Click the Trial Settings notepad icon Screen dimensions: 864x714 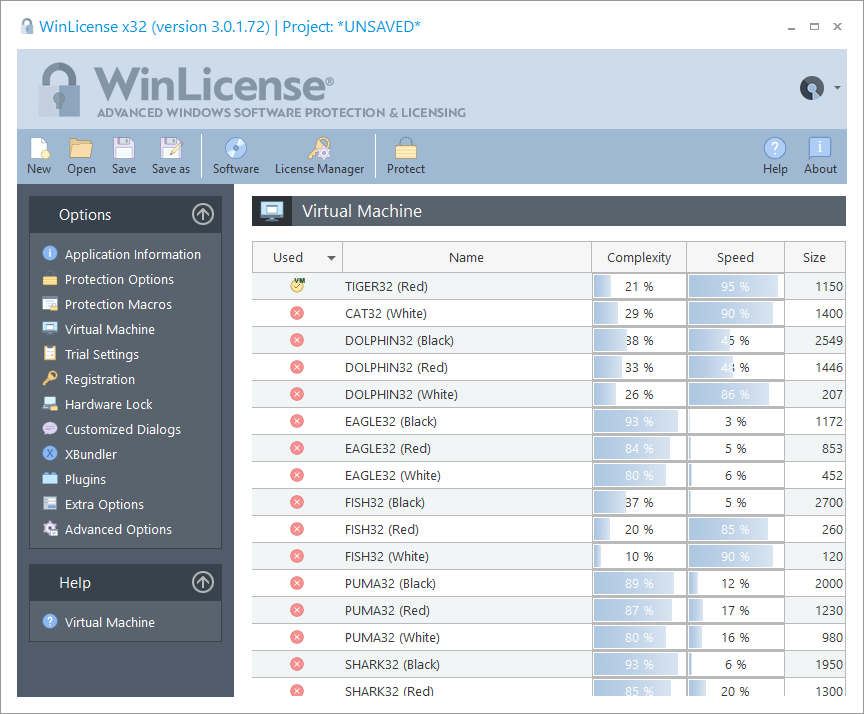coord(50,353)
